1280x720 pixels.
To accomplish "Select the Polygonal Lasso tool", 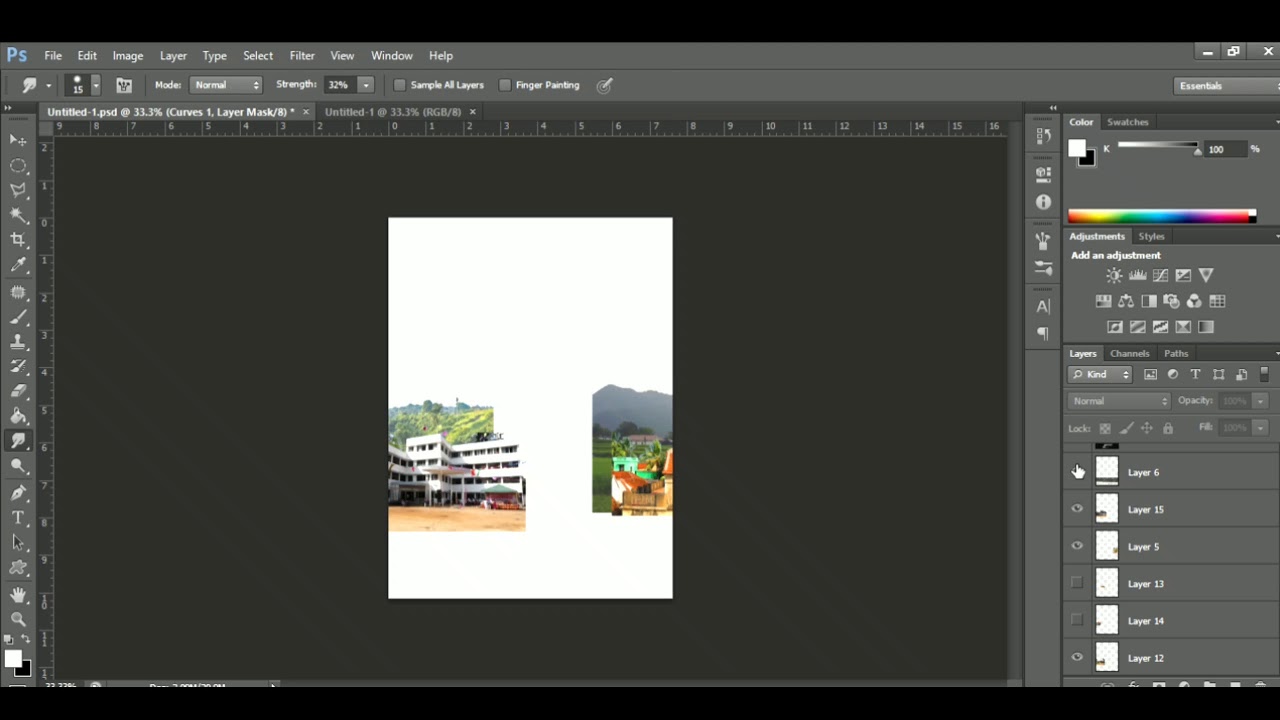I will [18, 190].
